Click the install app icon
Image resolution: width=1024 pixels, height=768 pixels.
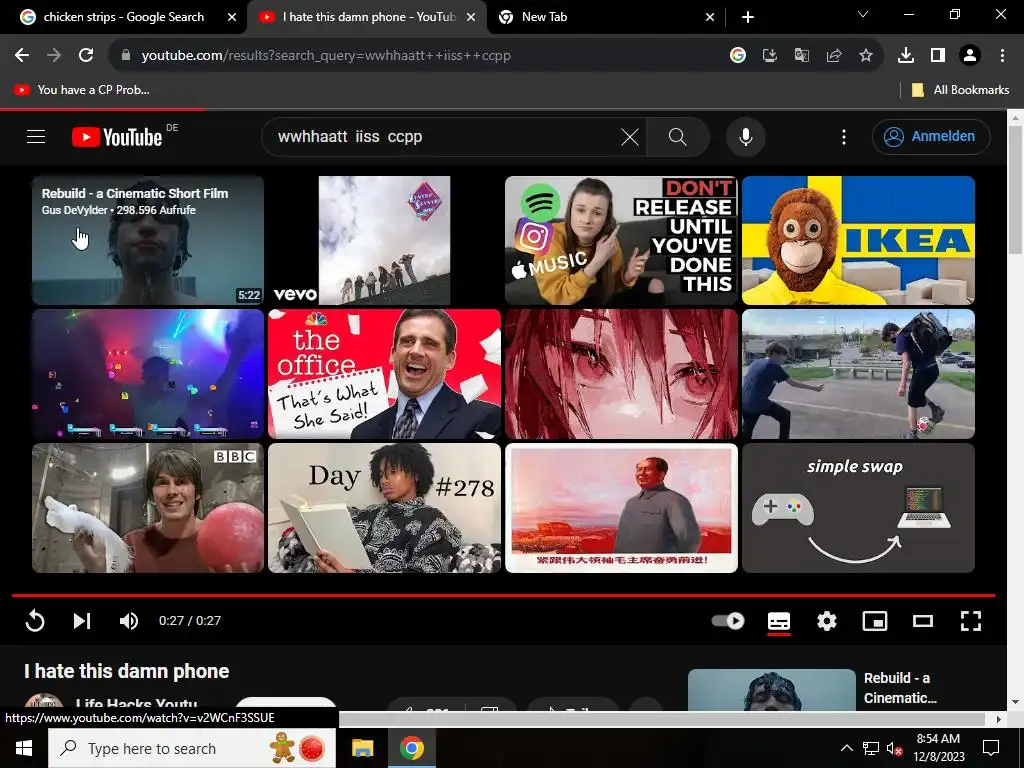pos(770,56)
